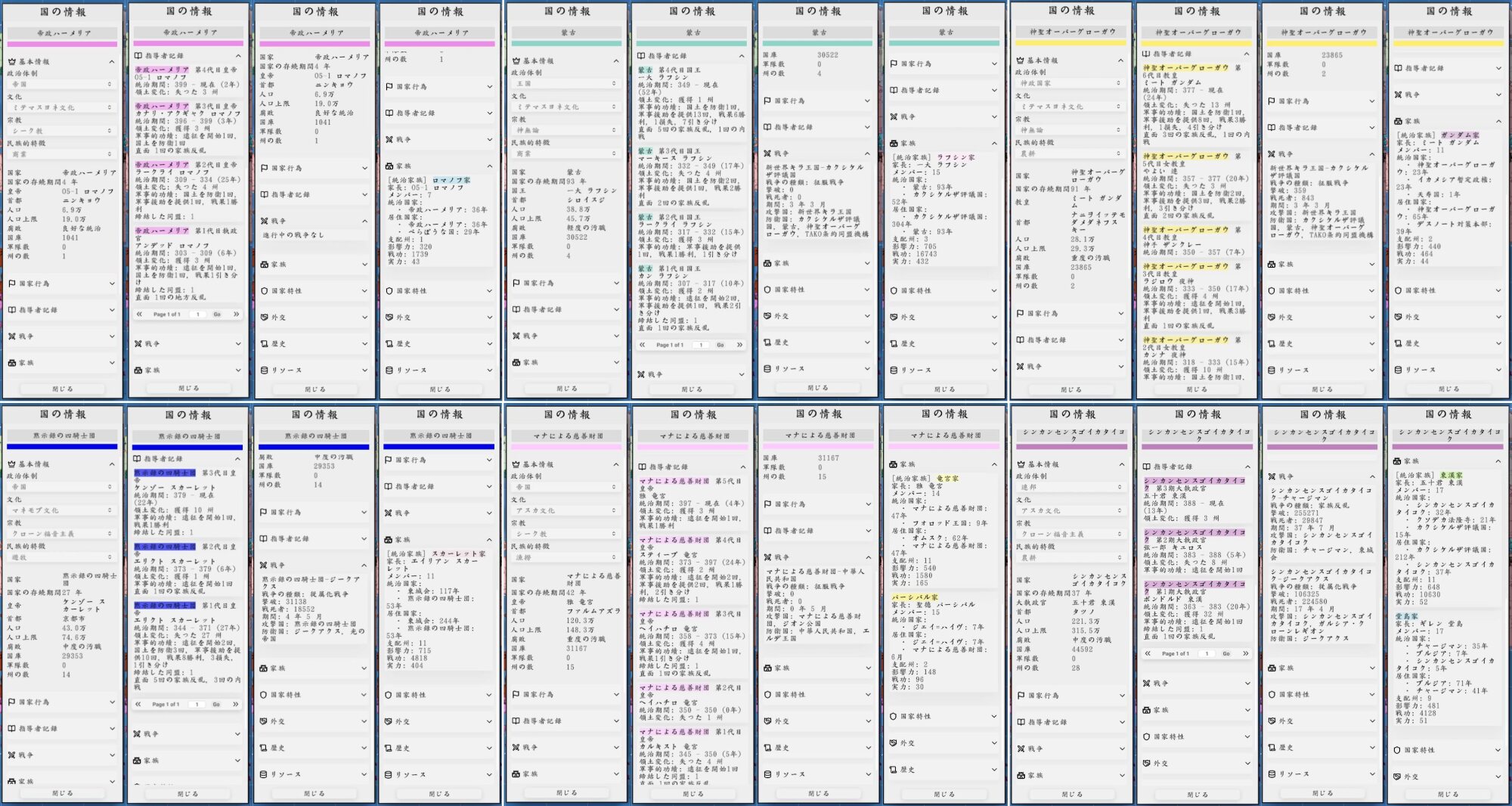Open 民族的特徴 dropdown showing 農耕 in シンカンセンスゴイカタイコク panel
This screenshot has width=1512, height=806.
[1070, 557]
